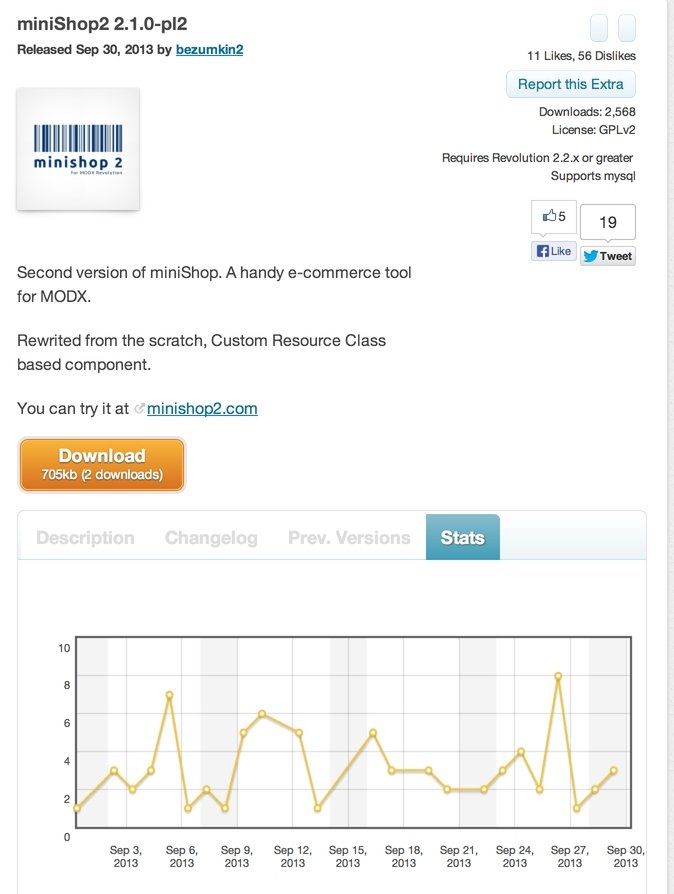Viewport: 674px width, 894px height.
Task: Select the Stats tab
Action: (462, 537)
